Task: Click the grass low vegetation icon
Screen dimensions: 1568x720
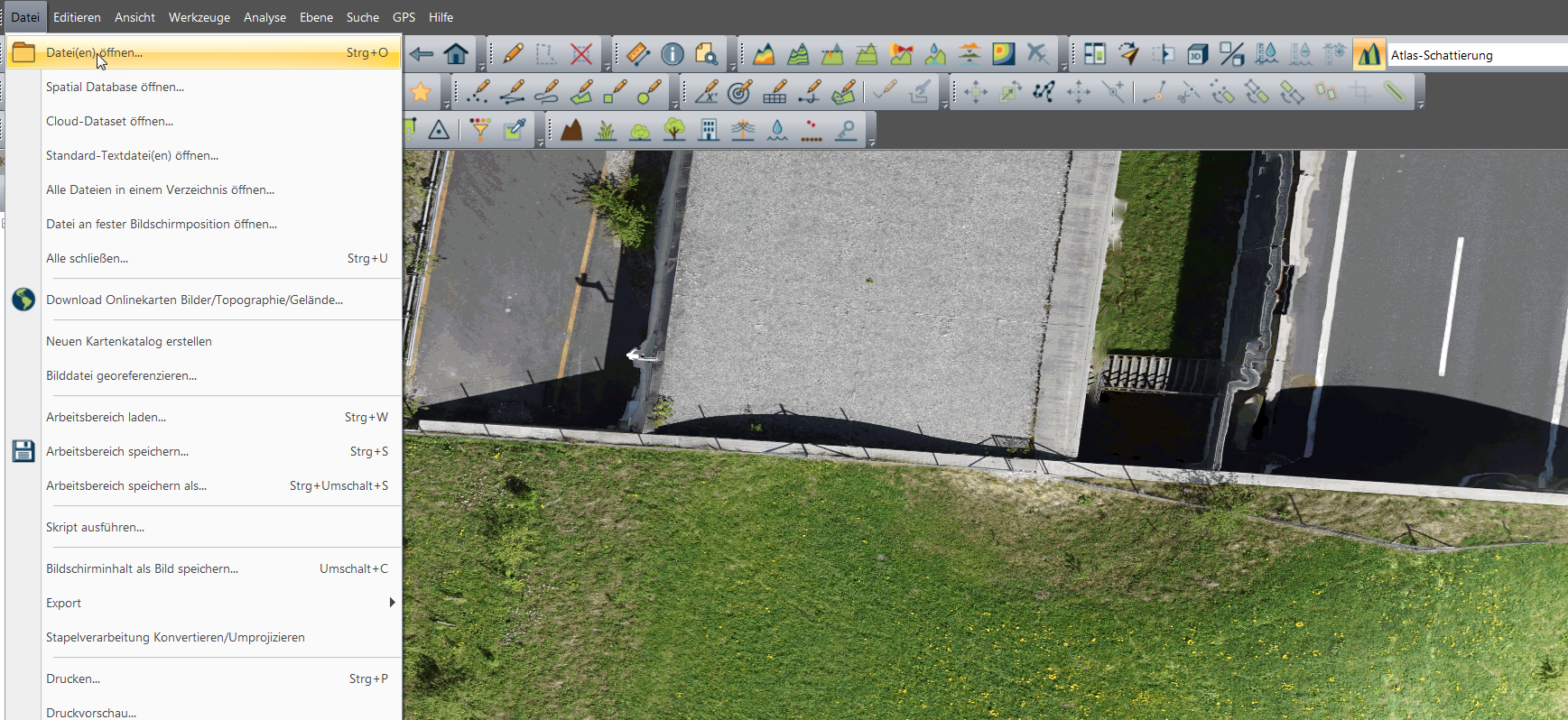Action: (x=606, y=130)
